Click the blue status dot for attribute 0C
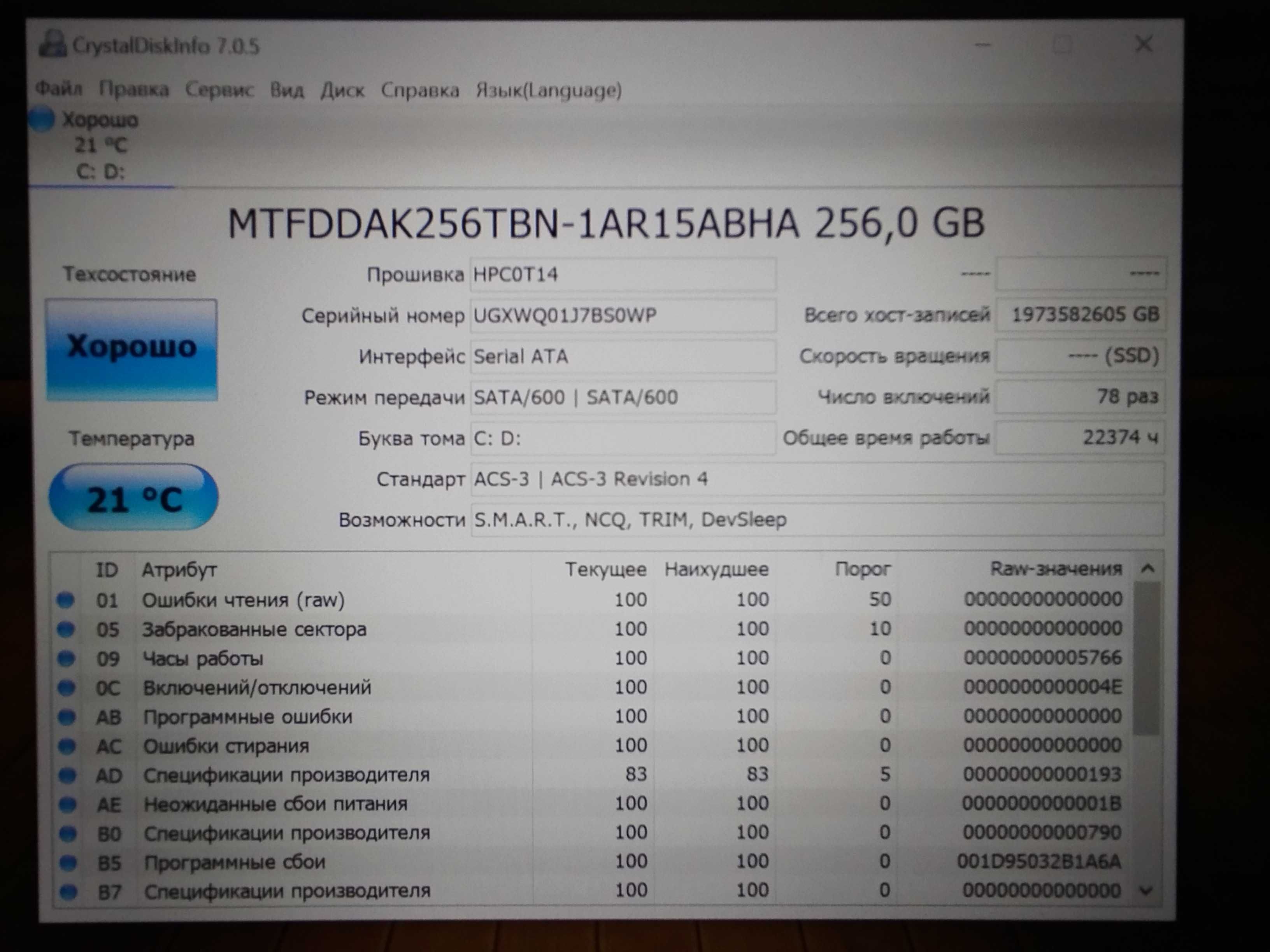1270x952 pixels. click(67, 688)
